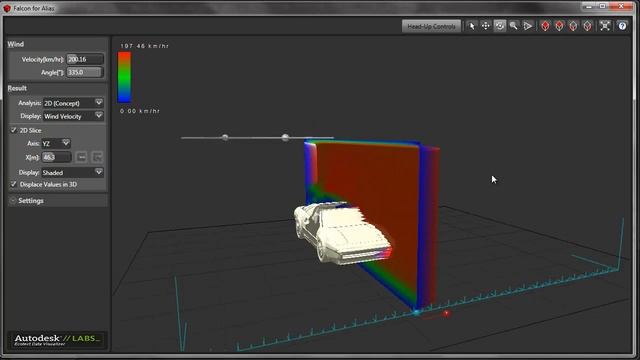Viewport: 640px width, 360px height.
Task: Activate the orbit rotate view tool
Action: tap(500, 26)
